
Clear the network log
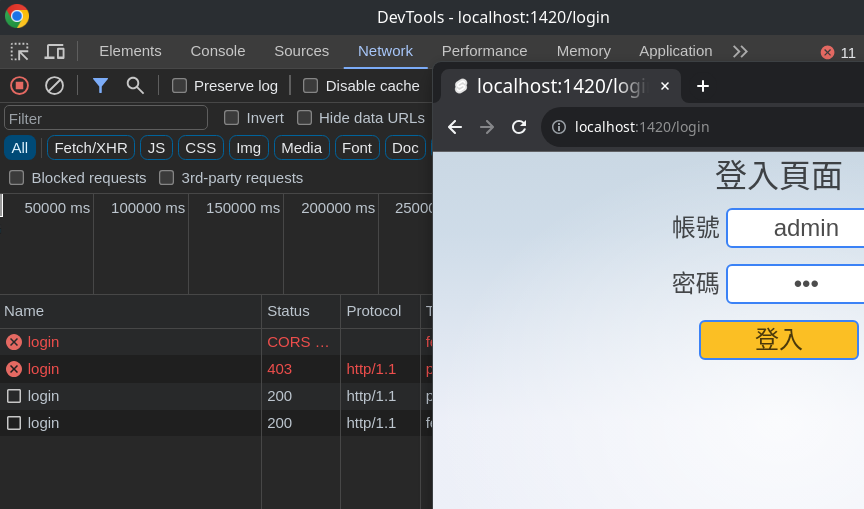54,85
